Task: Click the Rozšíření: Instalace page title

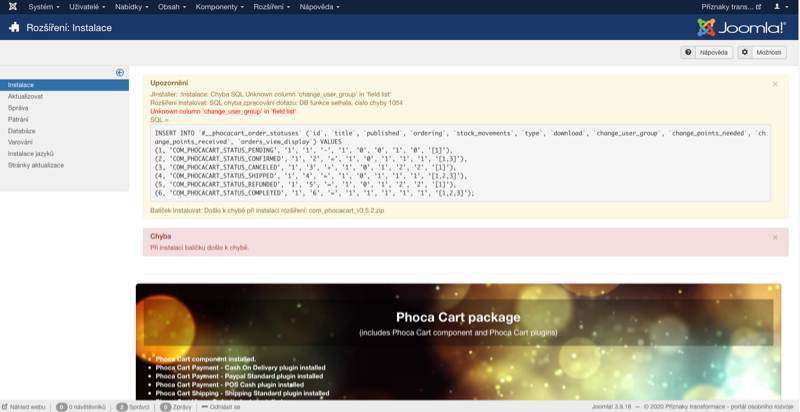Action: pos(69,28)
